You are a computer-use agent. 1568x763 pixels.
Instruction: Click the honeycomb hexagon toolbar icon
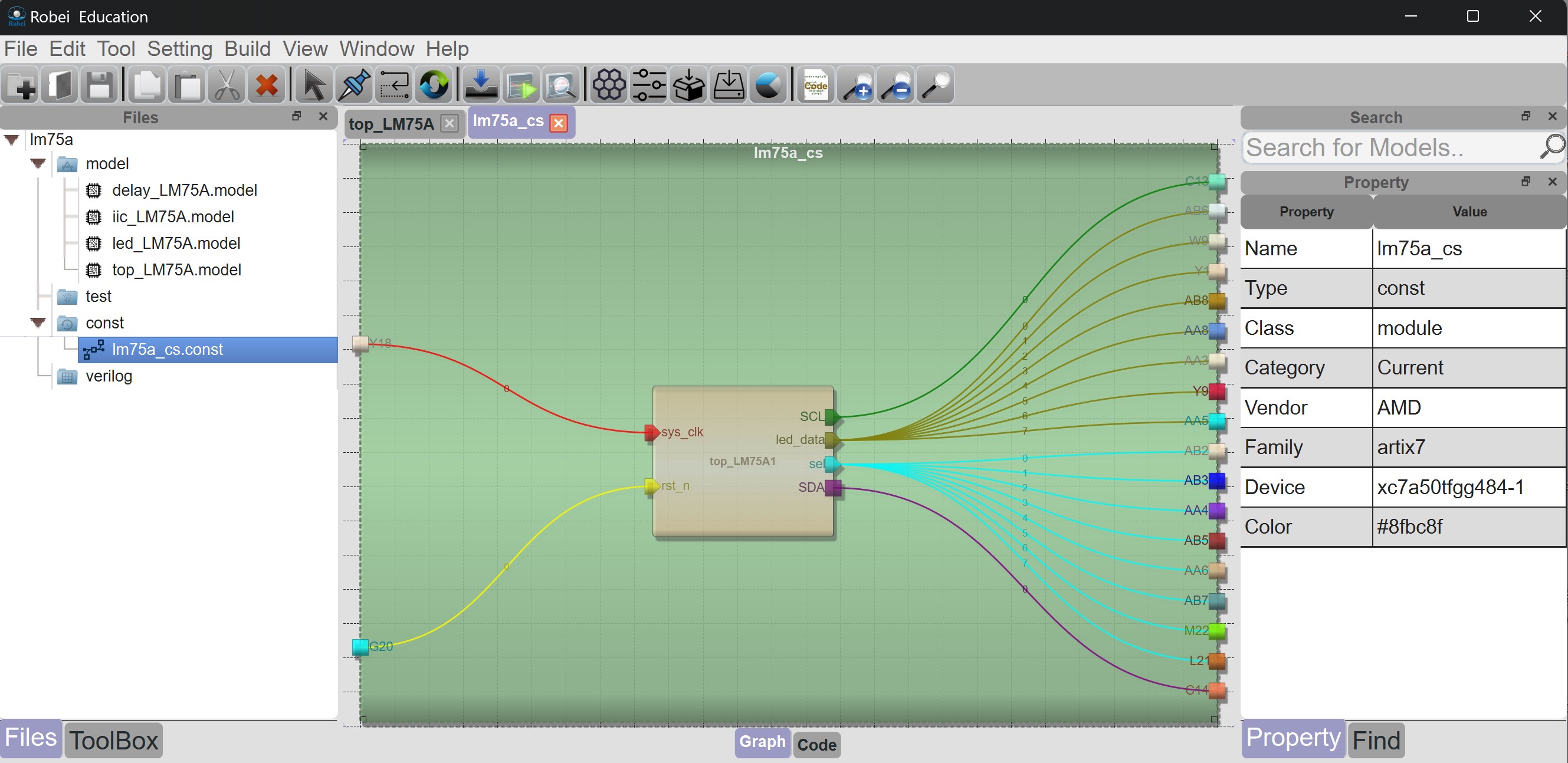coord(609,85)
